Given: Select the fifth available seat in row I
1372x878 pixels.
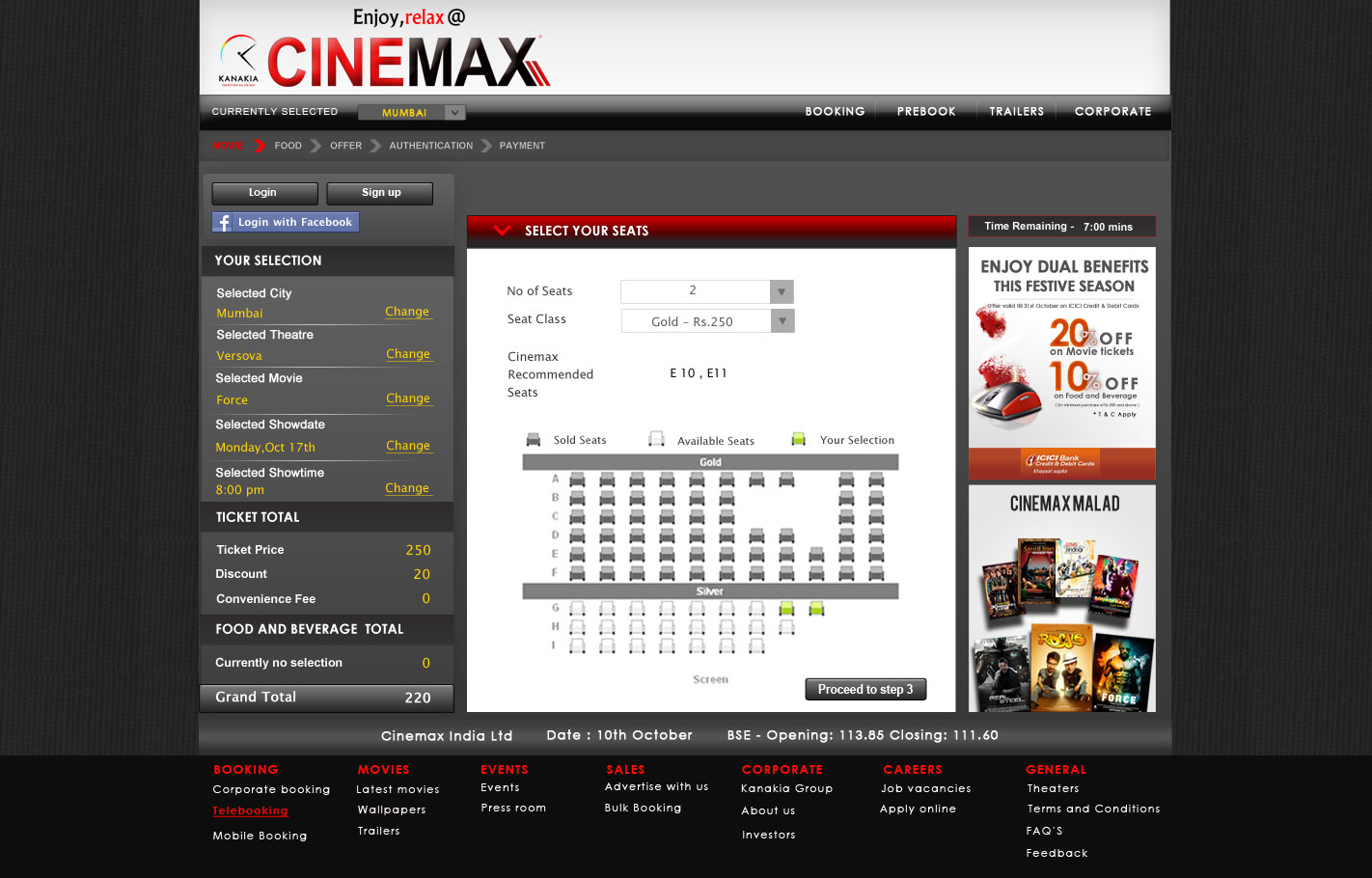Looking at the screenshot, I should (x=697, y=645).
